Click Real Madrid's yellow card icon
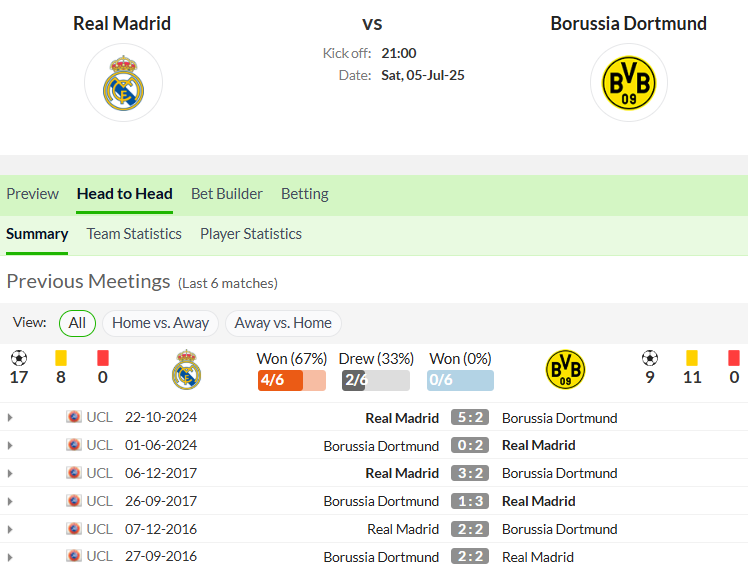This screenshot has width=748, height=583. point(61,358)
